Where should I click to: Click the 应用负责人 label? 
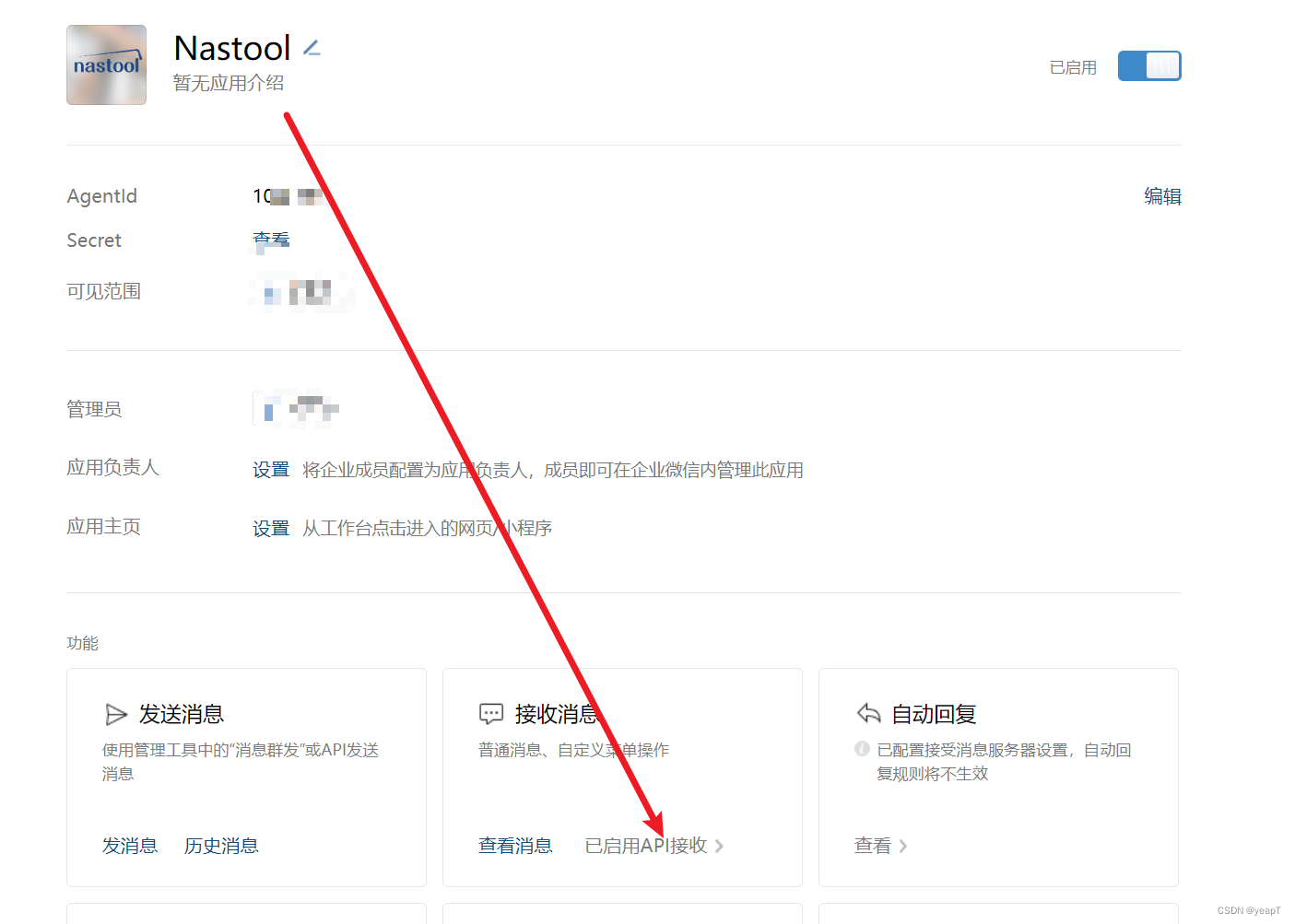coord(113,468)
